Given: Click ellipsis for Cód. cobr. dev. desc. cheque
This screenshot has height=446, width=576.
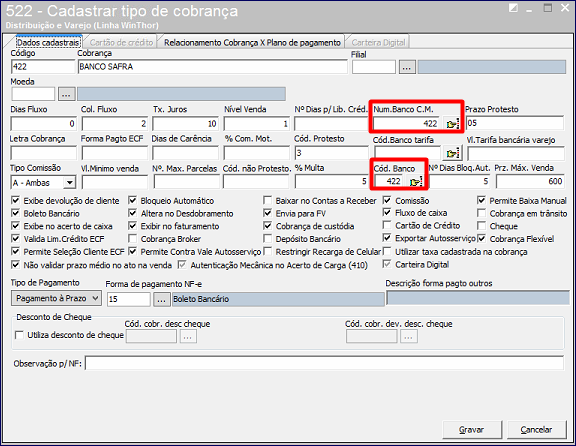Looking at the screenshot, I should tap(408, 336).
